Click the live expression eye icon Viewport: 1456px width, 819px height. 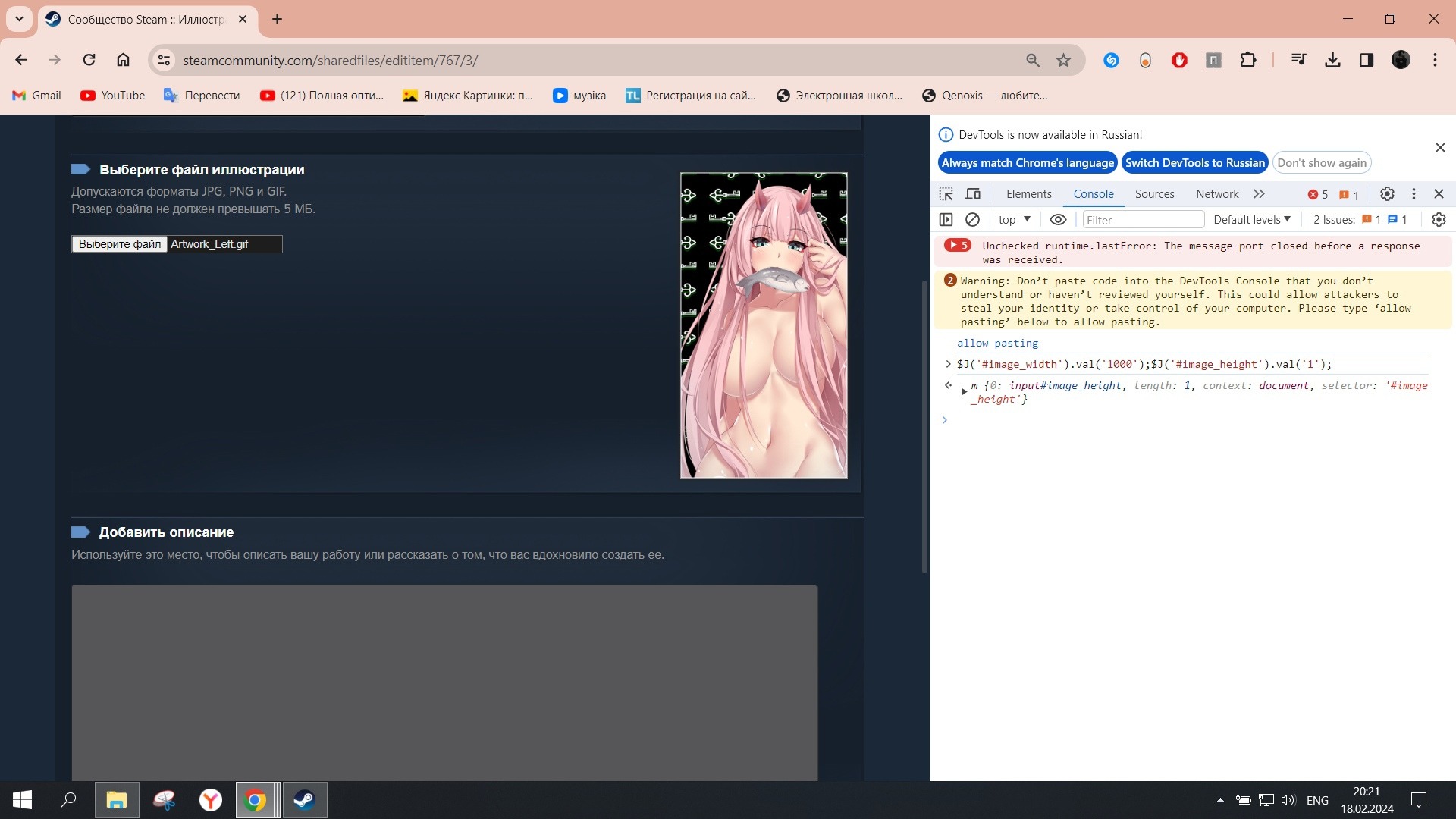coord(1058,220)
